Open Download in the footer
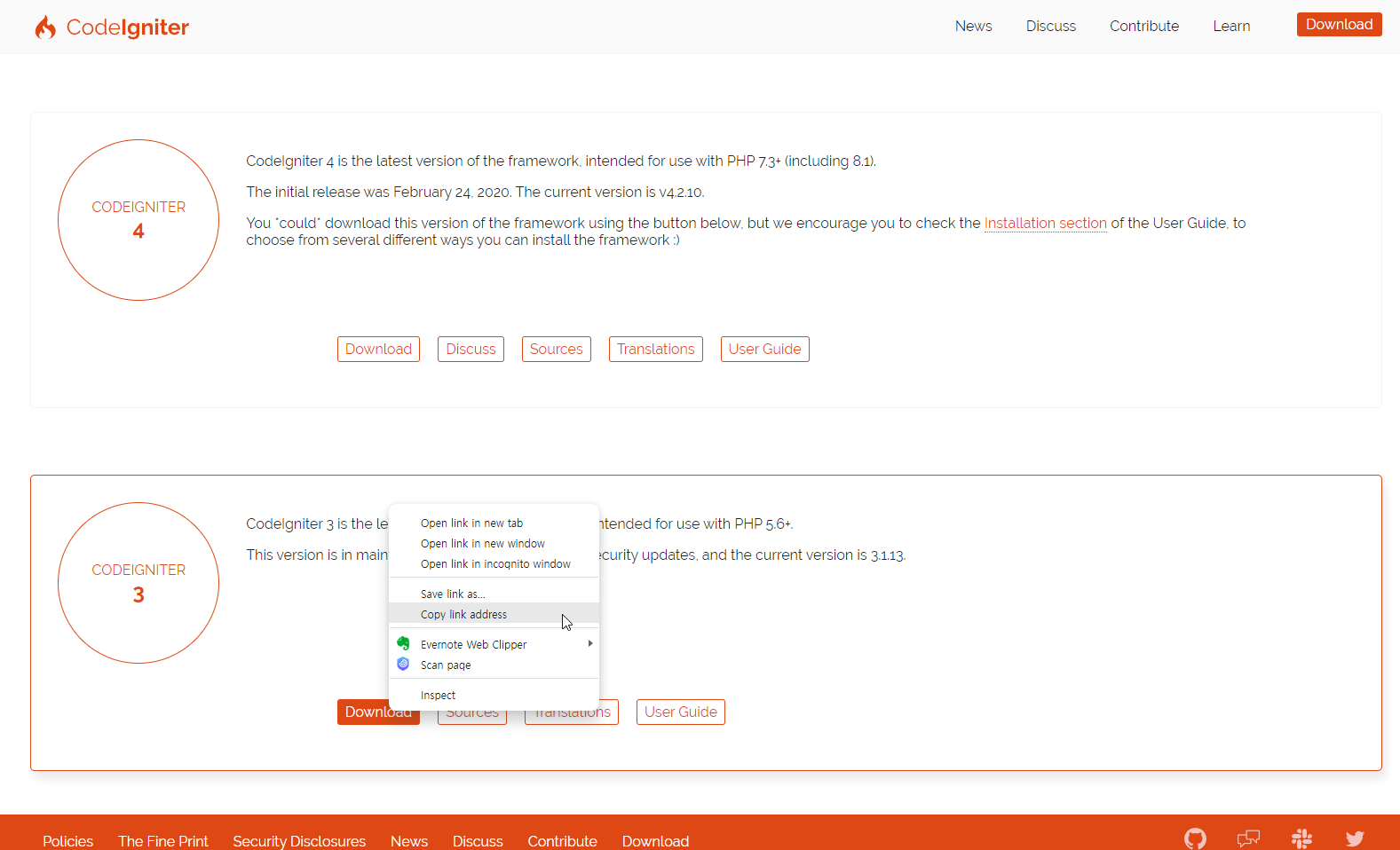The image size is (1400, 850). tap(655, 841)
